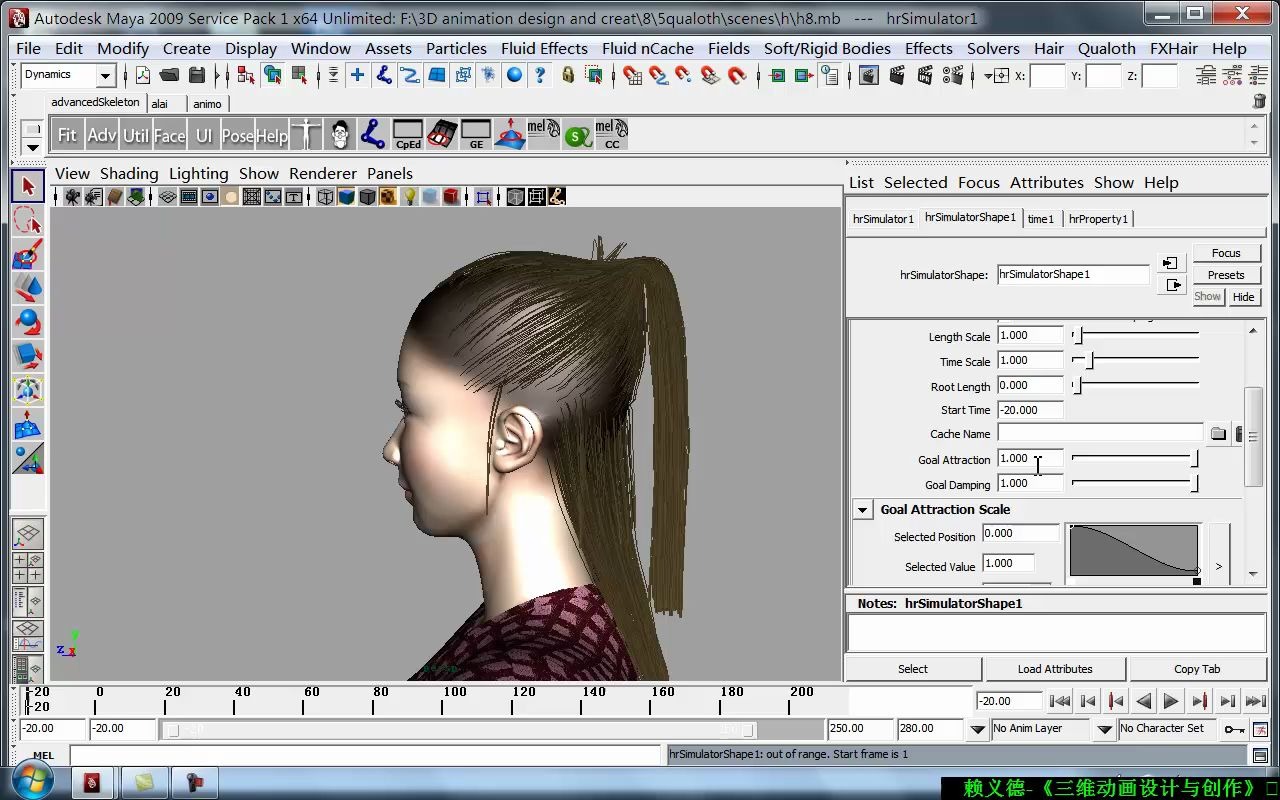Click the blue sphere icon in status line
The width and height of the screenshot is (1280, 800).
point(514,76)
